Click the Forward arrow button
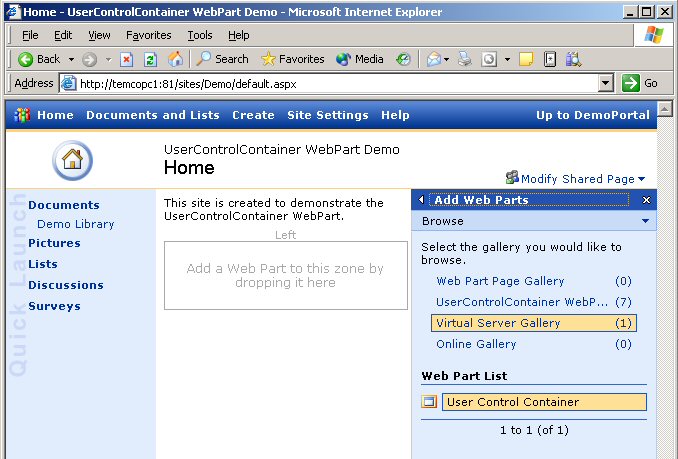 tap(90, 59)
